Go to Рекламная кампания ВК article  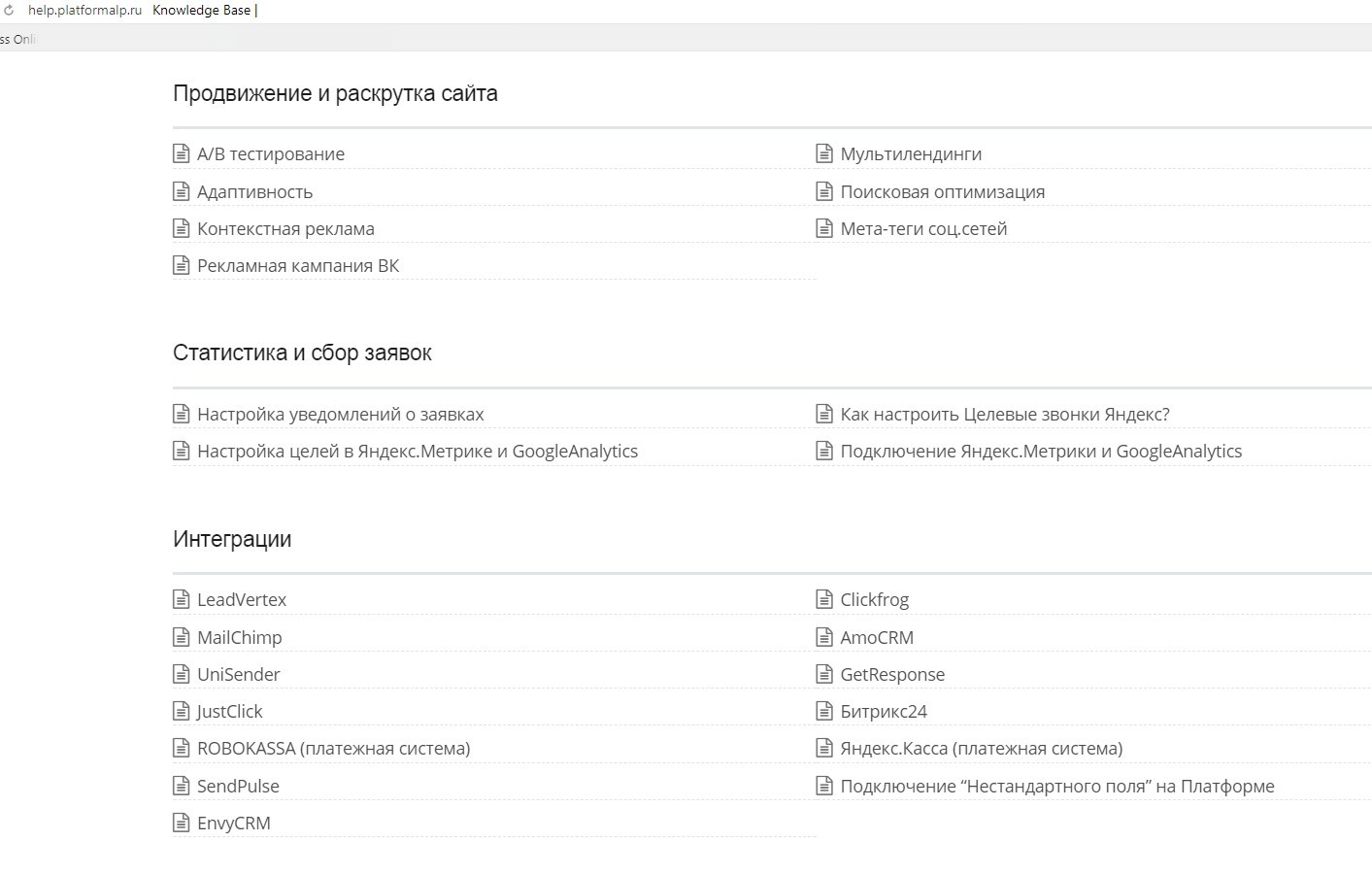(x=297, y=266)
